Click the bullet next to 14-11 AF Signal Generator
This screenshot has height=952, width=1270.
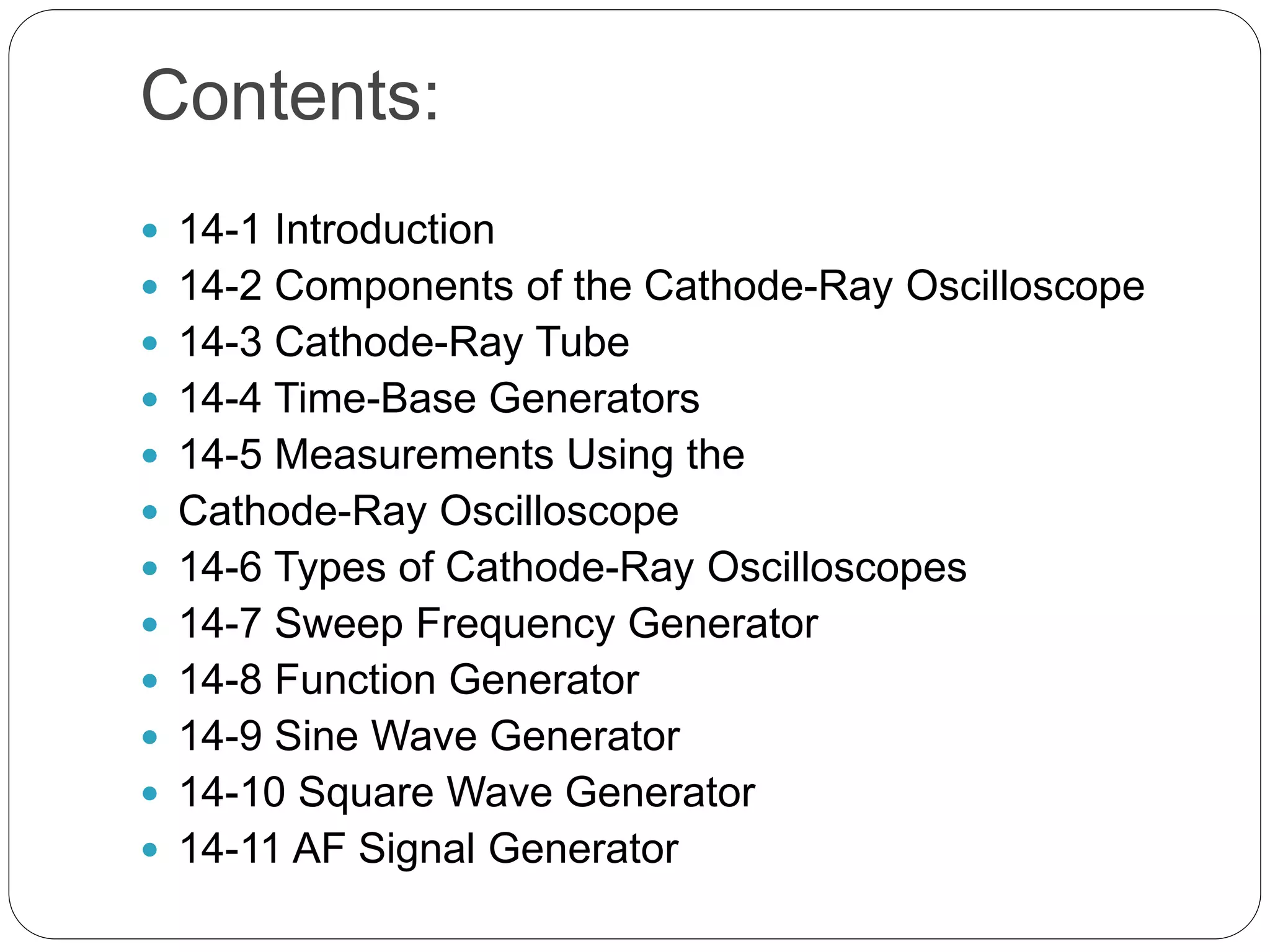tap(150, 850)
